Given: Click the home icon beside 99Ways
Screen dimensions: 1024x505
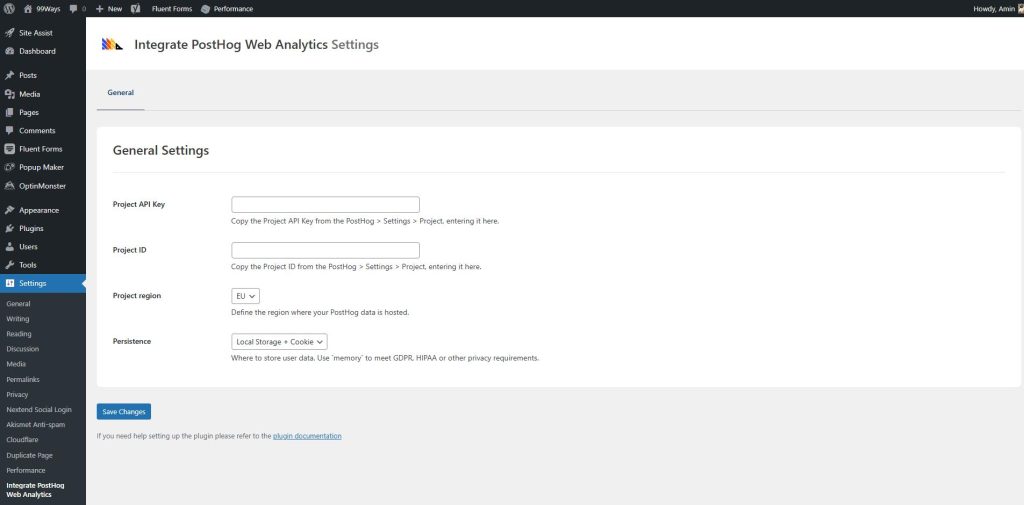Looking at the screenshot, I should (x=27, y=8).
